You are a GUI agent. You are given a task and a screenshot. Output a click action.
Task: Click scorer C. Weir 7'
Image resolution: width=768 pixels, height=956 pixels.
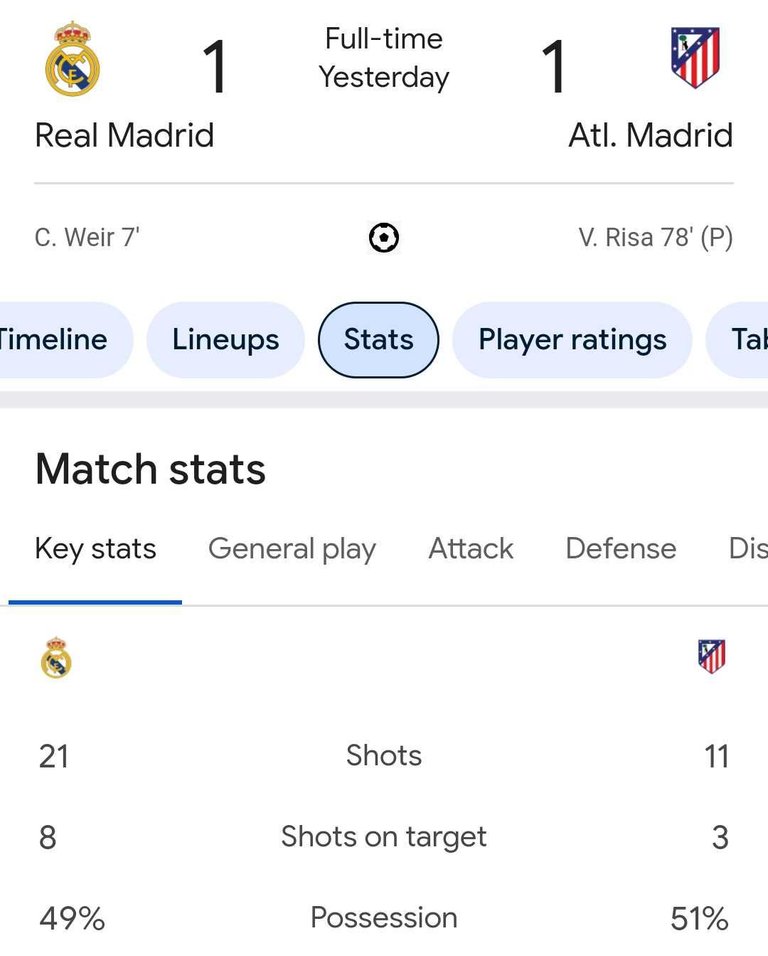(87, 238)
